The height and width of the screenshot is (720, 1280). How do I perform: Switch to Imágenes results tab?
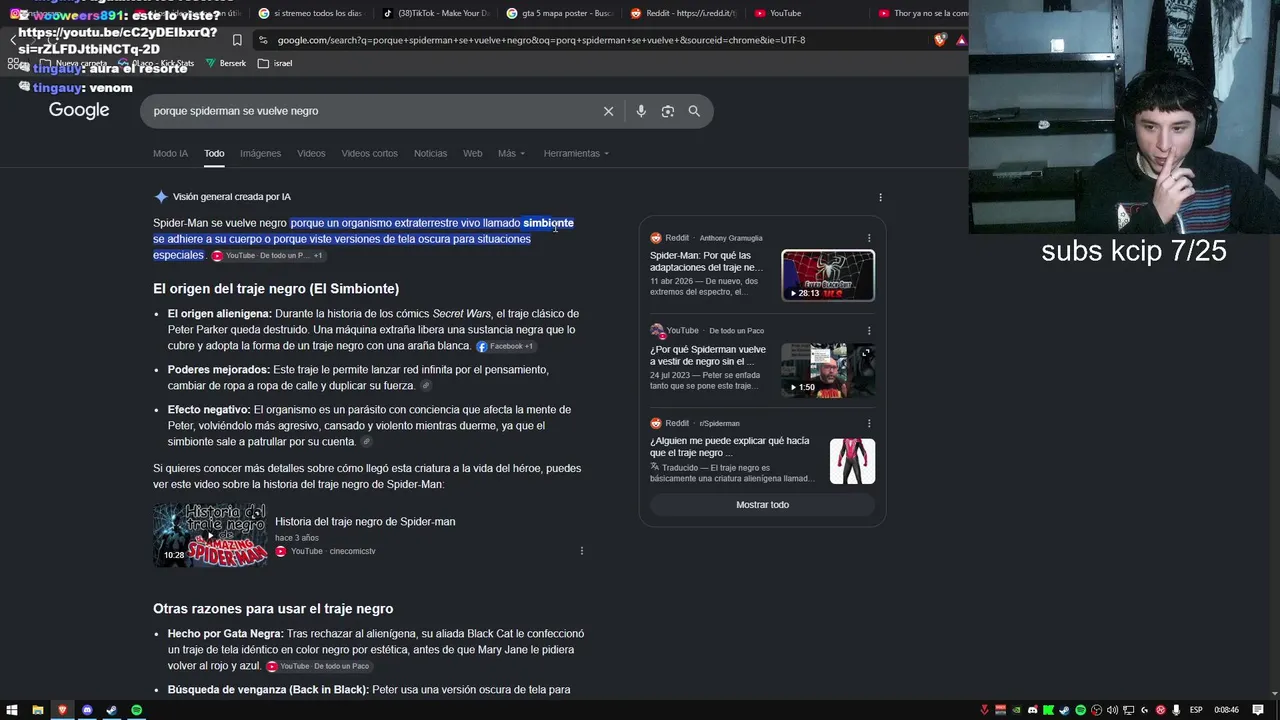[260, 153]
